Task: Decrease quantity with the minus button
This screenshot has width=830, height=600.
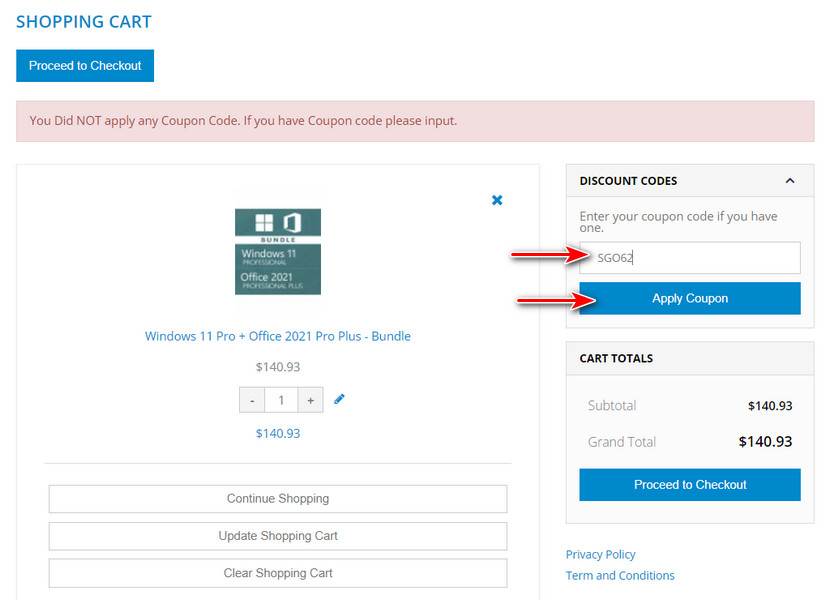Action: point(252,400)
